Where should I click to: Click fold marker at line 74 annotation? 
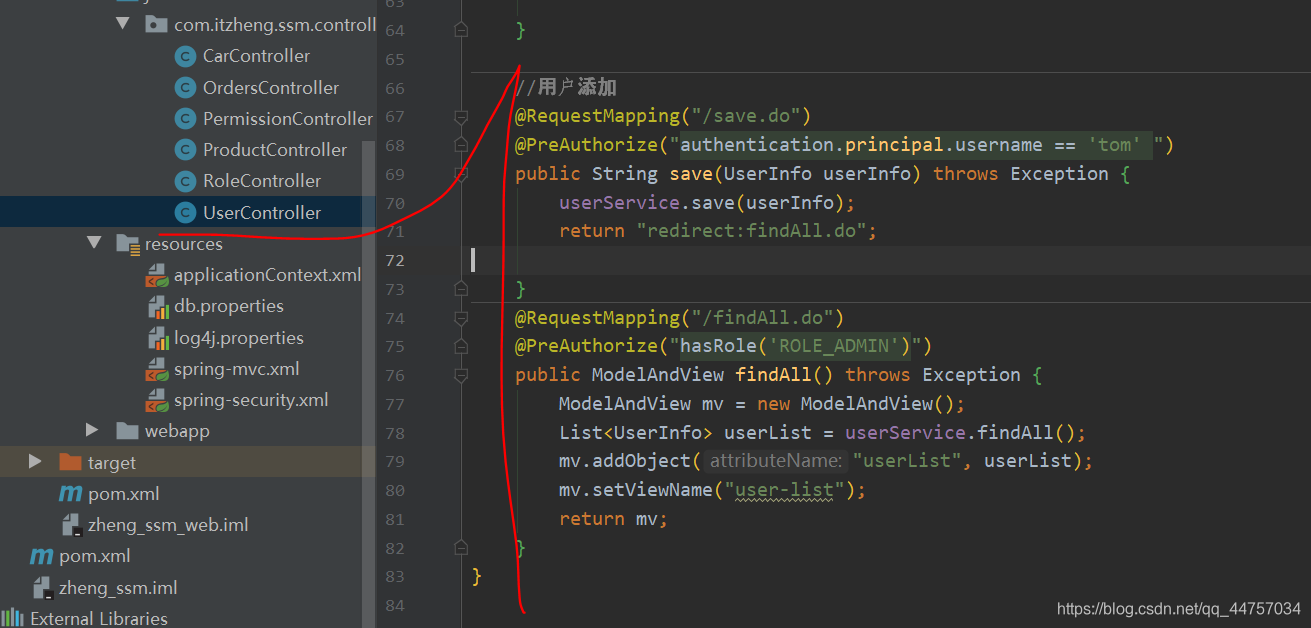point(461,318)
